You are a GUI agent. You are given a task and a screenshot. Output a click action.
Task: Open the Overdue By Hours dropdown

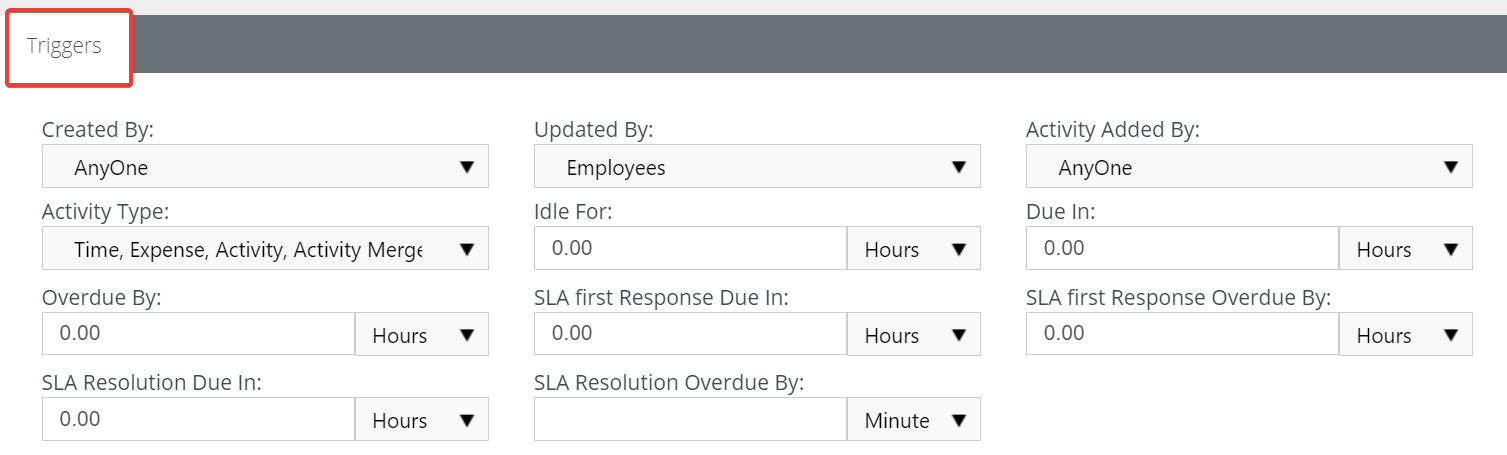click(x=422, y=334)
